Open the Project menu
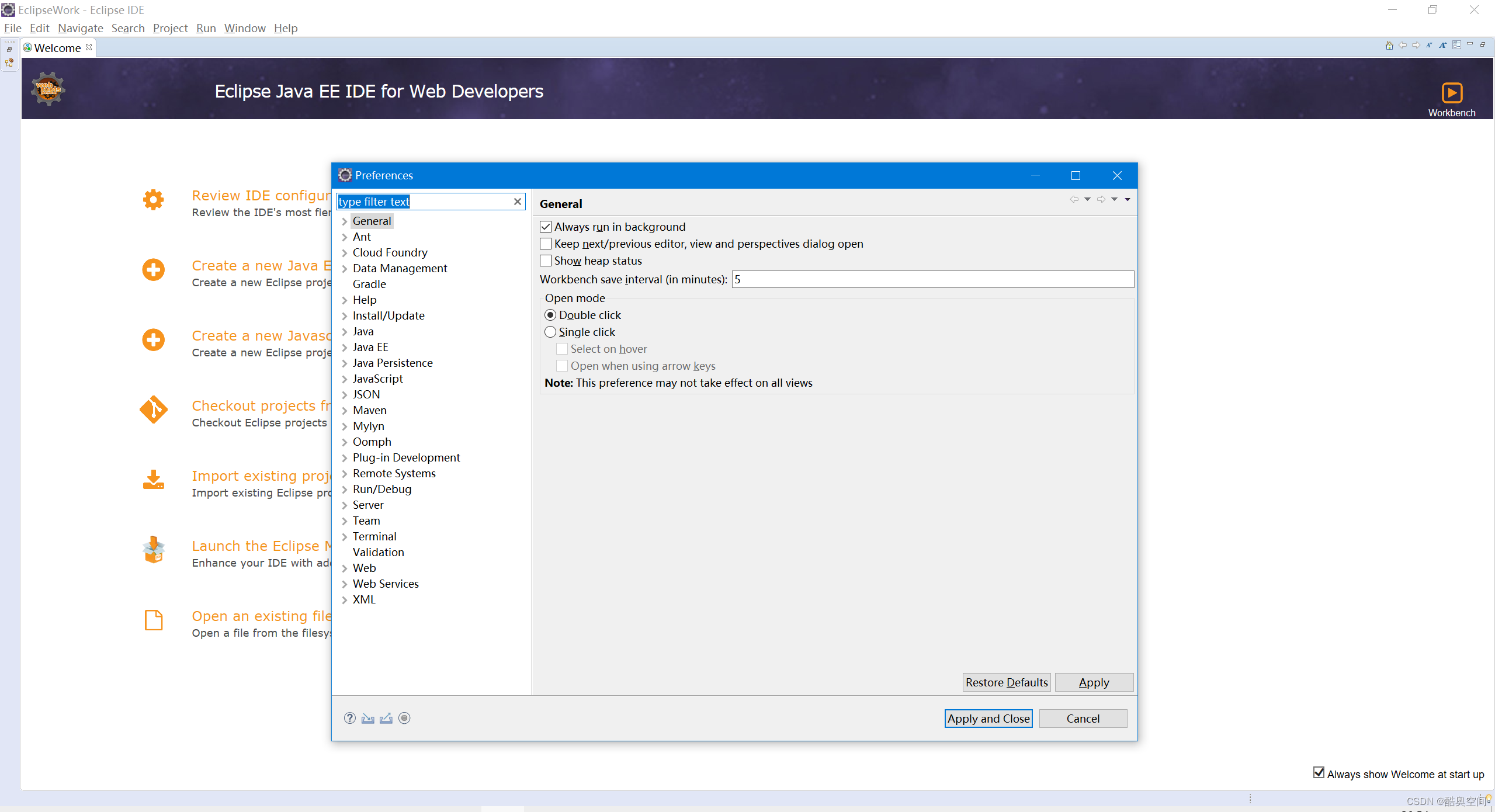Image resolution: width=1495 pixels, height=812 pixels. (x=170, y=28)
